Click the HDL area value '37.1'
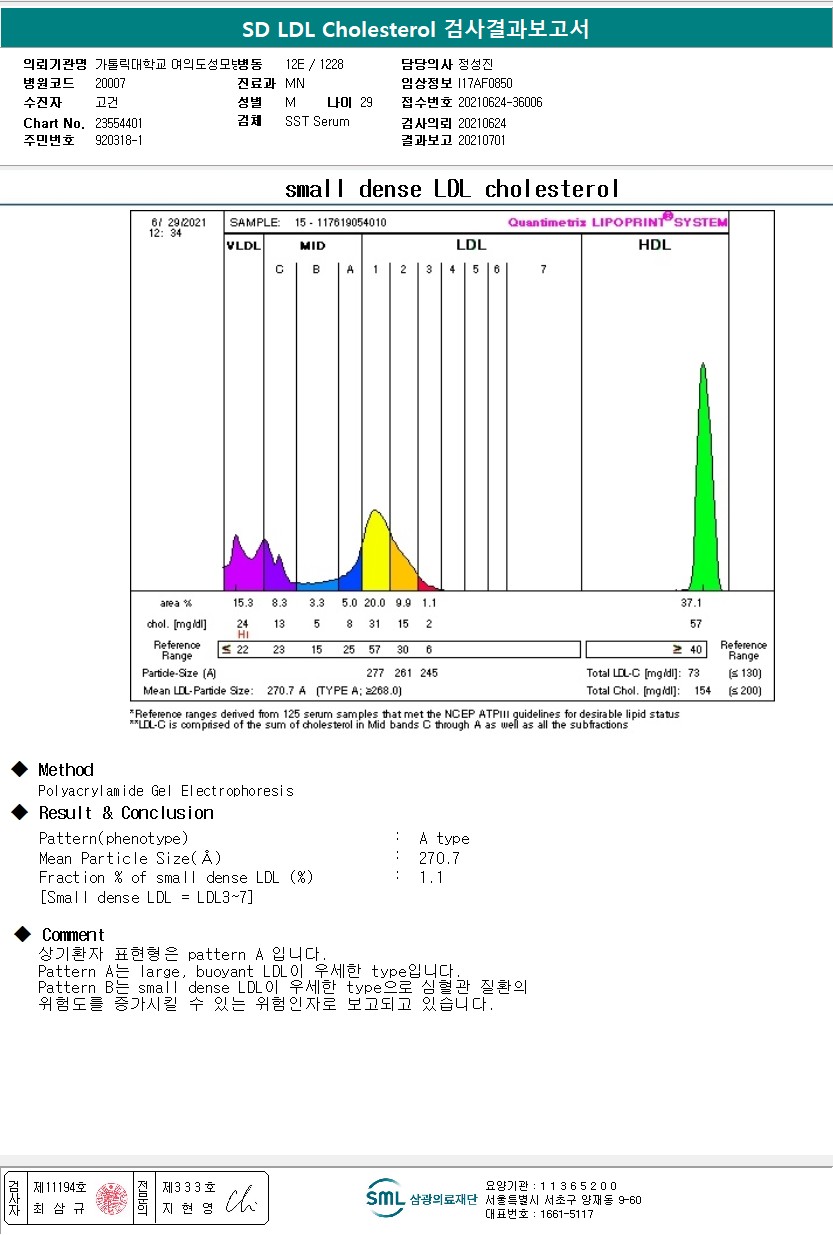This screenshot has height=1235, width=833. coord(692,603)
